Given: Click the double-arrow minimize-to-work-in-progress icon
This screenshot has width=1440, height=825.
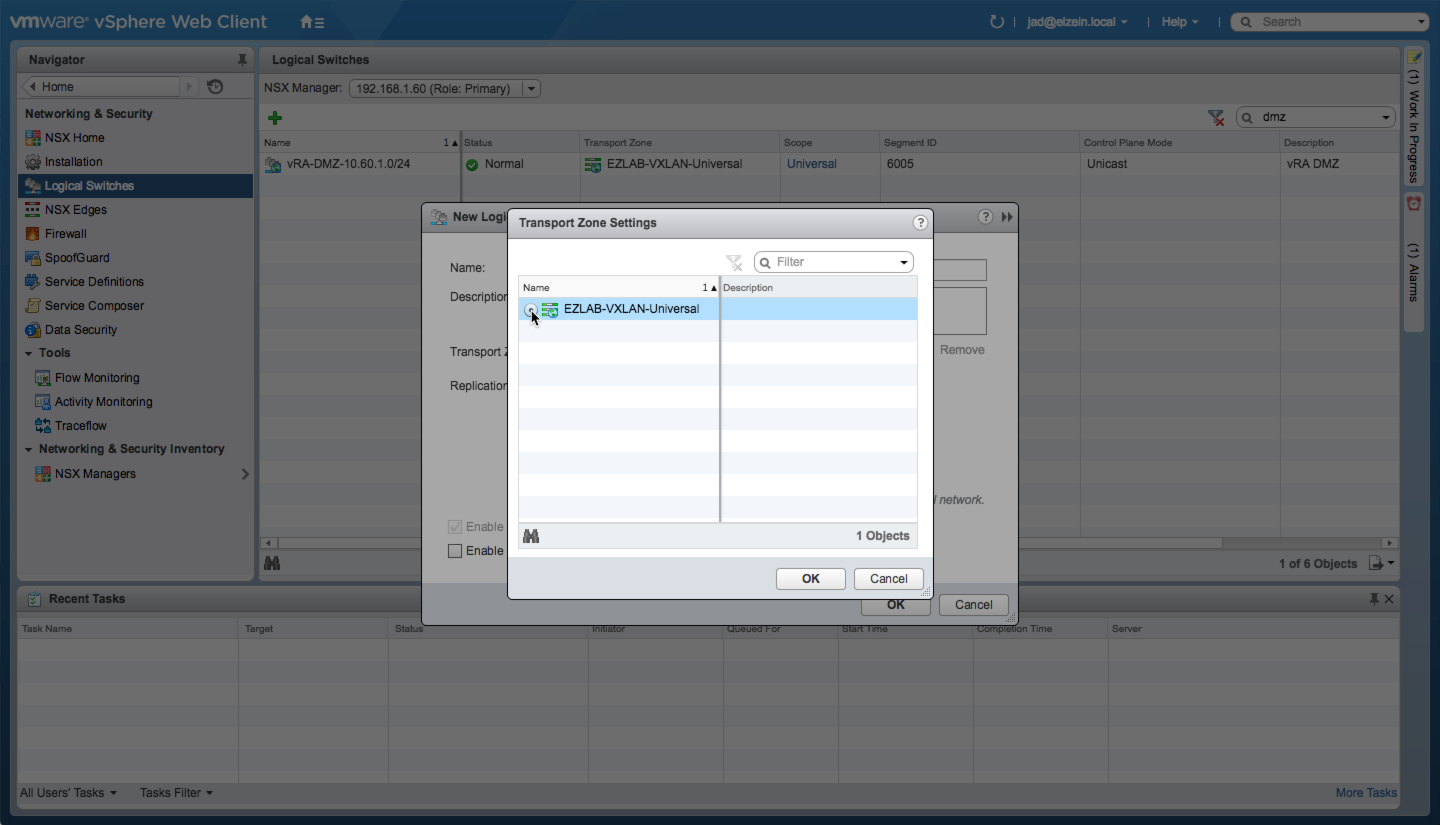Looking at the screenshot, I should pos(1007,217).
